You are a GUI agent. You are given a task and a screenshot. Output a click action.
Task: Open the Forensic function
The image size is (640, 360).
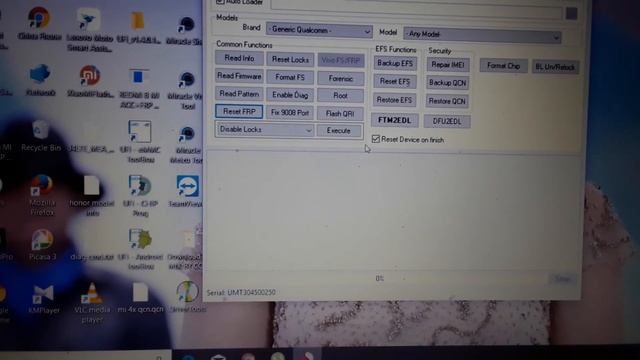(x=340, y=78)
